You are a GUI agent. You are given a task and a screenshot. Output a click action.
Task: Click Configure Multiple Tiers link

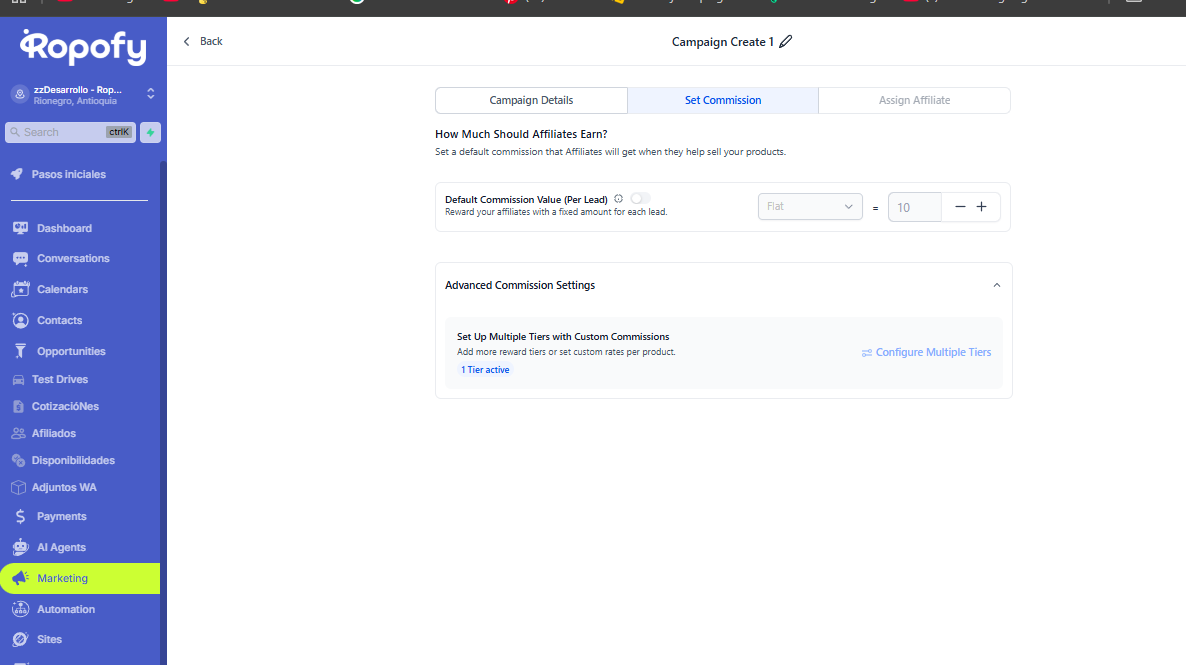(x=926, y=352)
